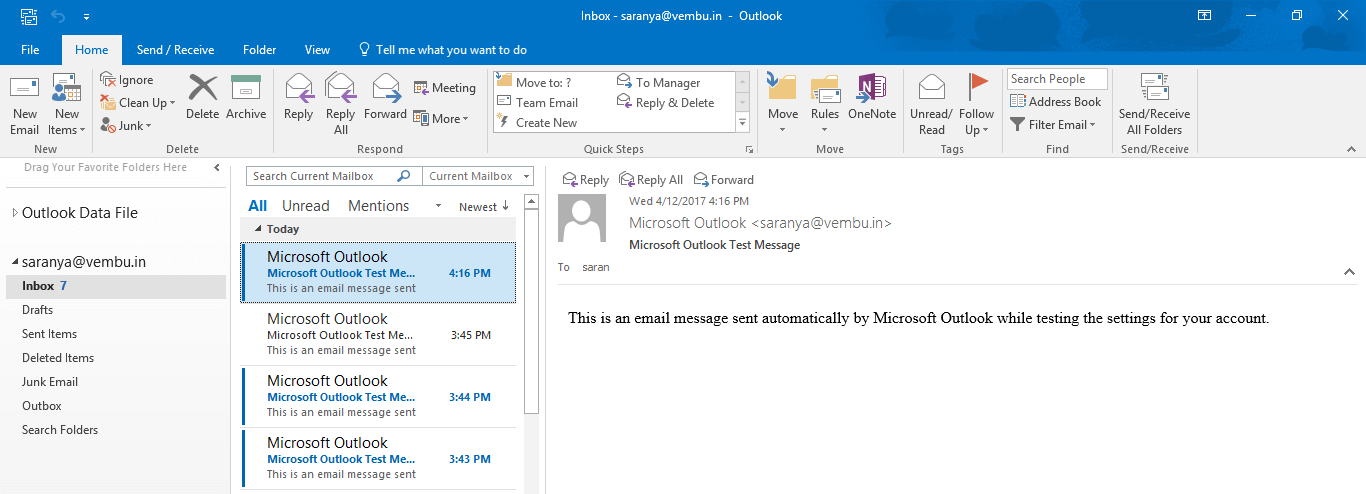Delete the selected message
The image size is (1366, 494).
point(202,98)
